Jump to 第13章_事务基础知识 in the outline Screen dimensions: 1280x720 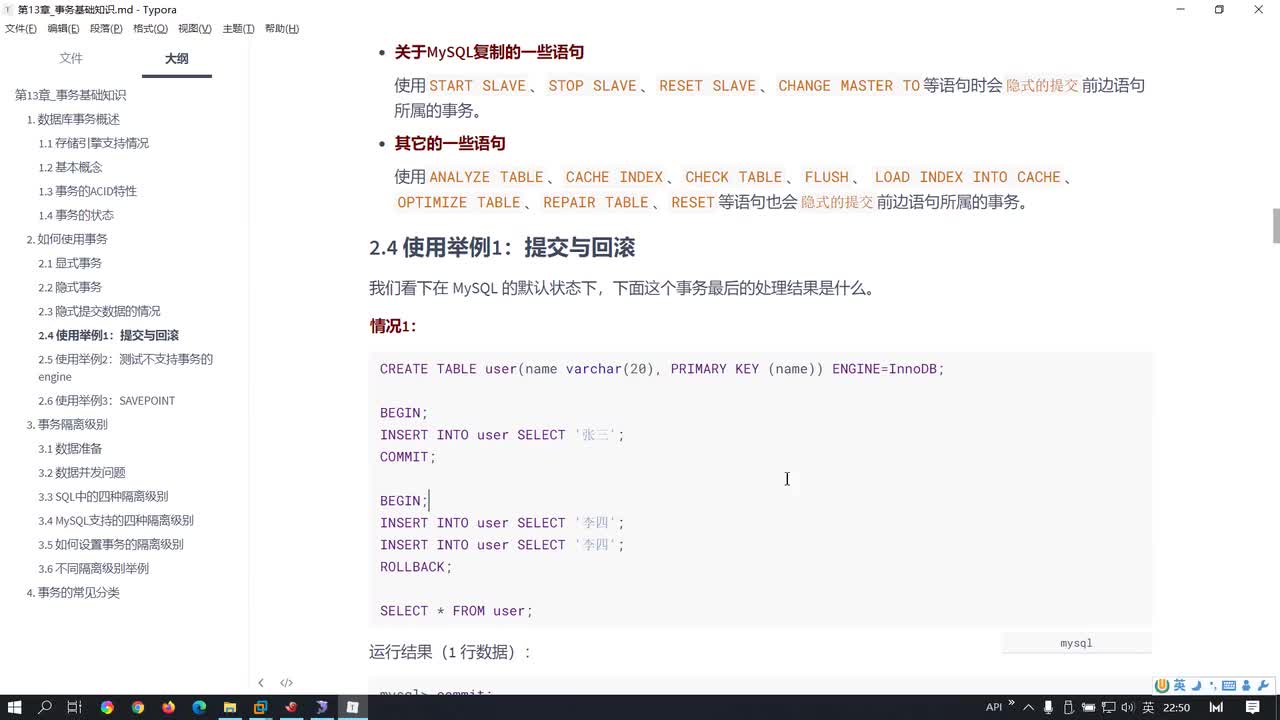(x=70, y=95)
